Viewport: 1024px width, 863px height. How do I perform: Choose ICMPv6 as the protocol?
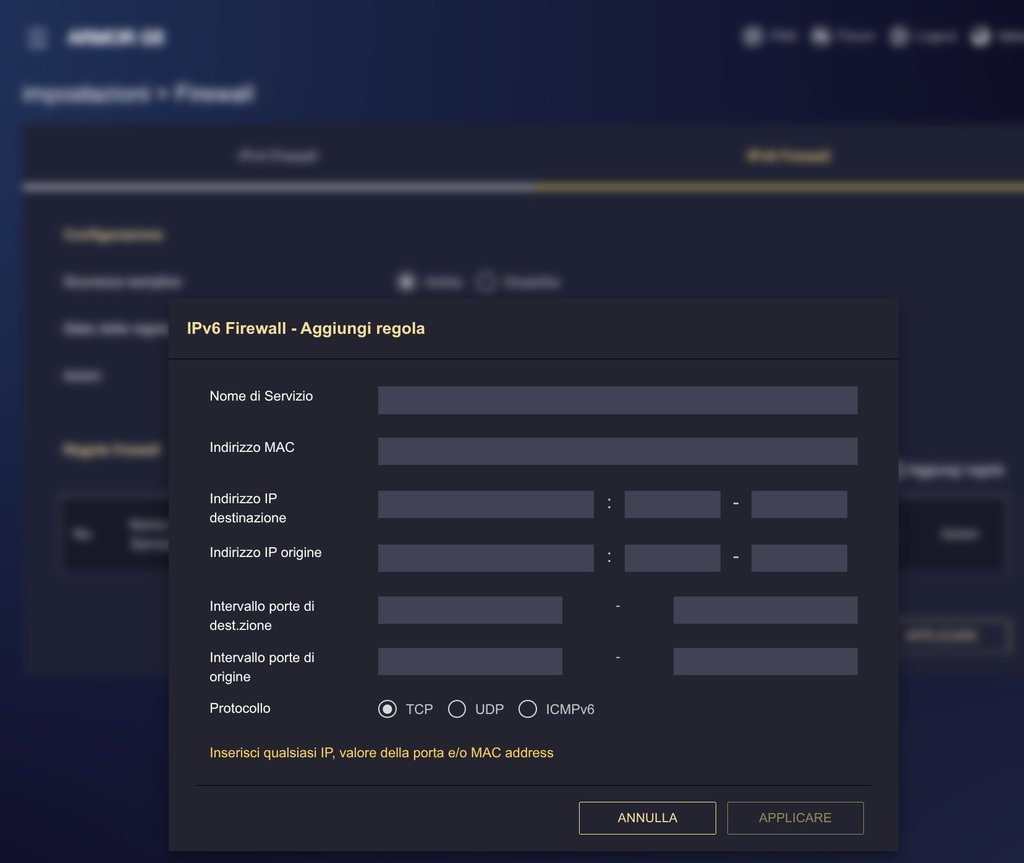click(x=528, y=709)
